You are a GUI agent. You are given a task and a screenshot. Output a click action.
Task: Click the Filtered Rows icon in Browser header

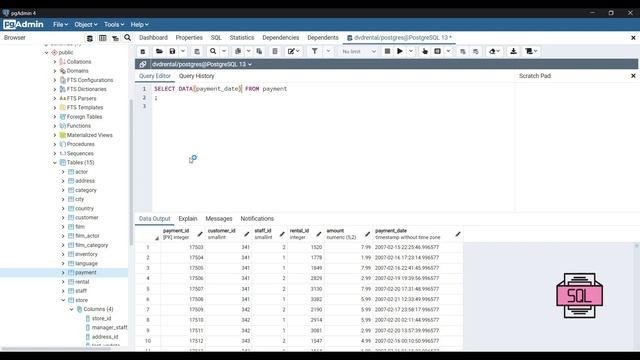pyautogui.click(x=116, y=38)
